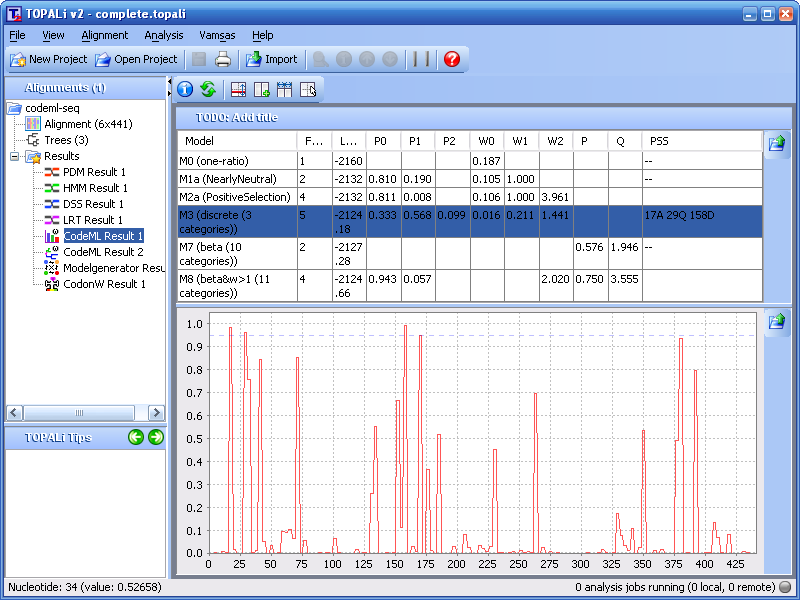Click the Alignments (1) panel header
800x600 pixels.
pos(86,88)
